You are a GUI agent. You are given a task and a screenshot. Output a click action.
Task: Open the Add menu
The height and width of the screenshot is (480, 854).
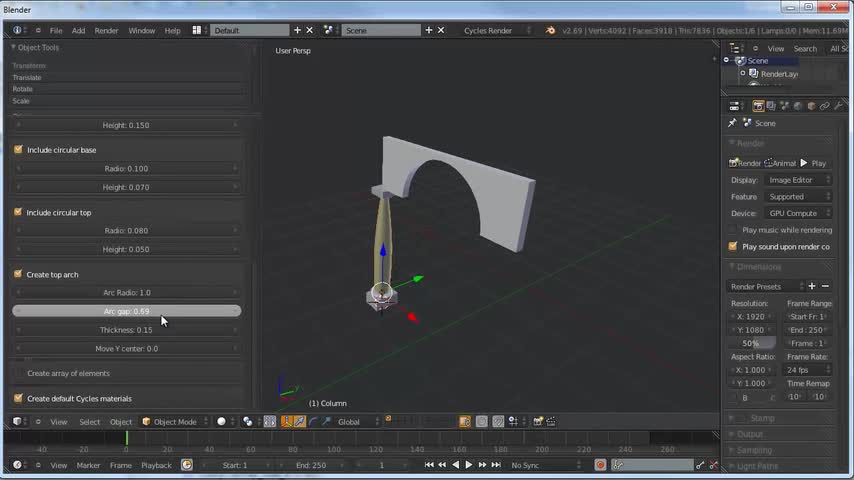tap(78, 31)
